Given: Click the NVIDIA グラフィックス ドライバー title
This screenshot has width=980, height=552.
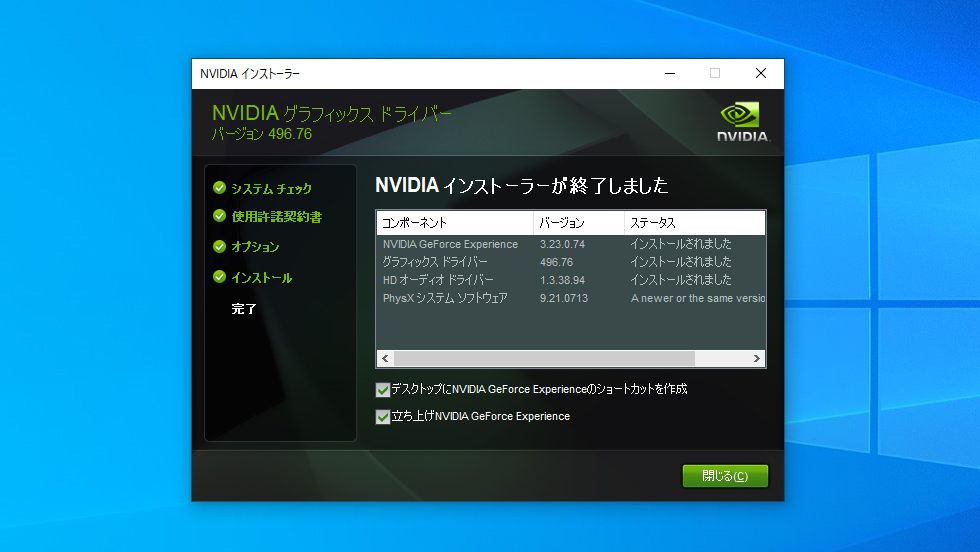Looking at the screenshot, I should [331, 113].
